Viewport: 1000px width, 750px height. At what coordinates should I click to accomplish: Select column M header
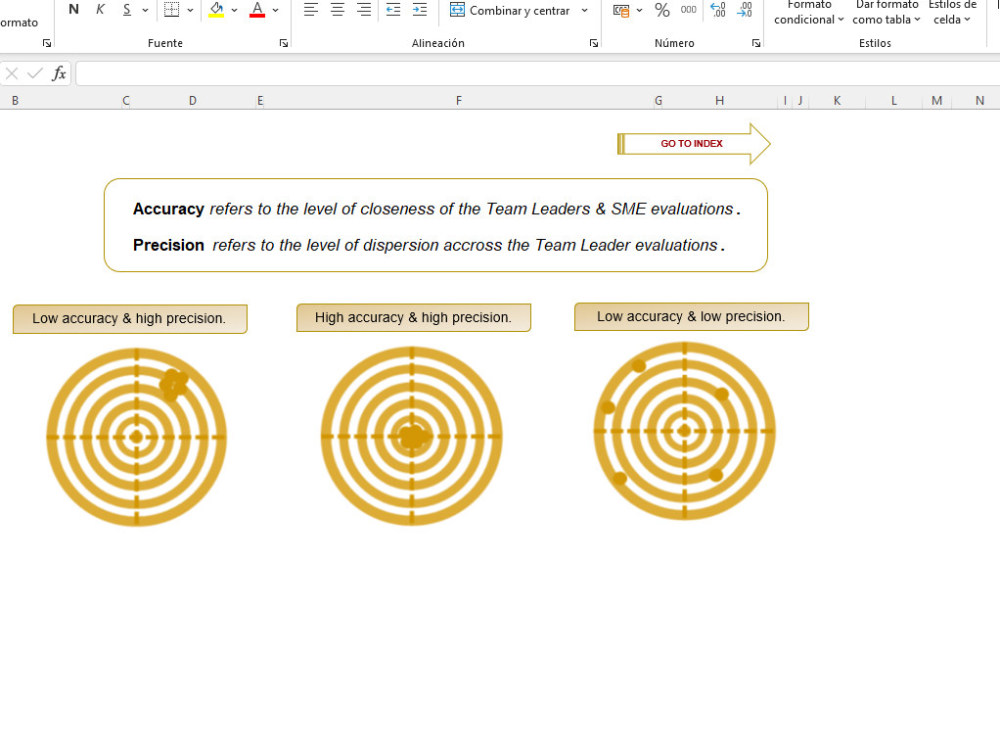pyautogui.click(x=937, y=101)
